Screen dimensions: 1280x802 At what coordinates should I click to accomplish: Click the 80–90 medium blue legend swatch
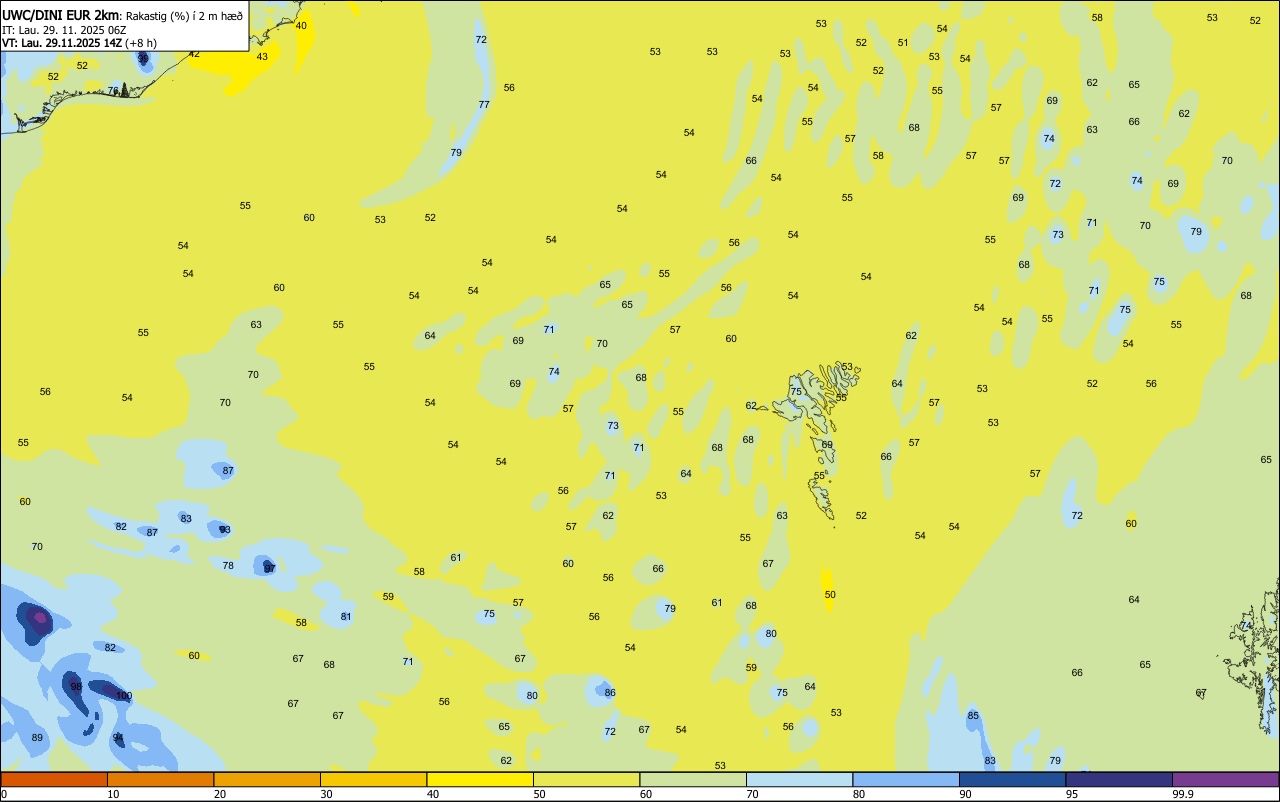point(906,779)
